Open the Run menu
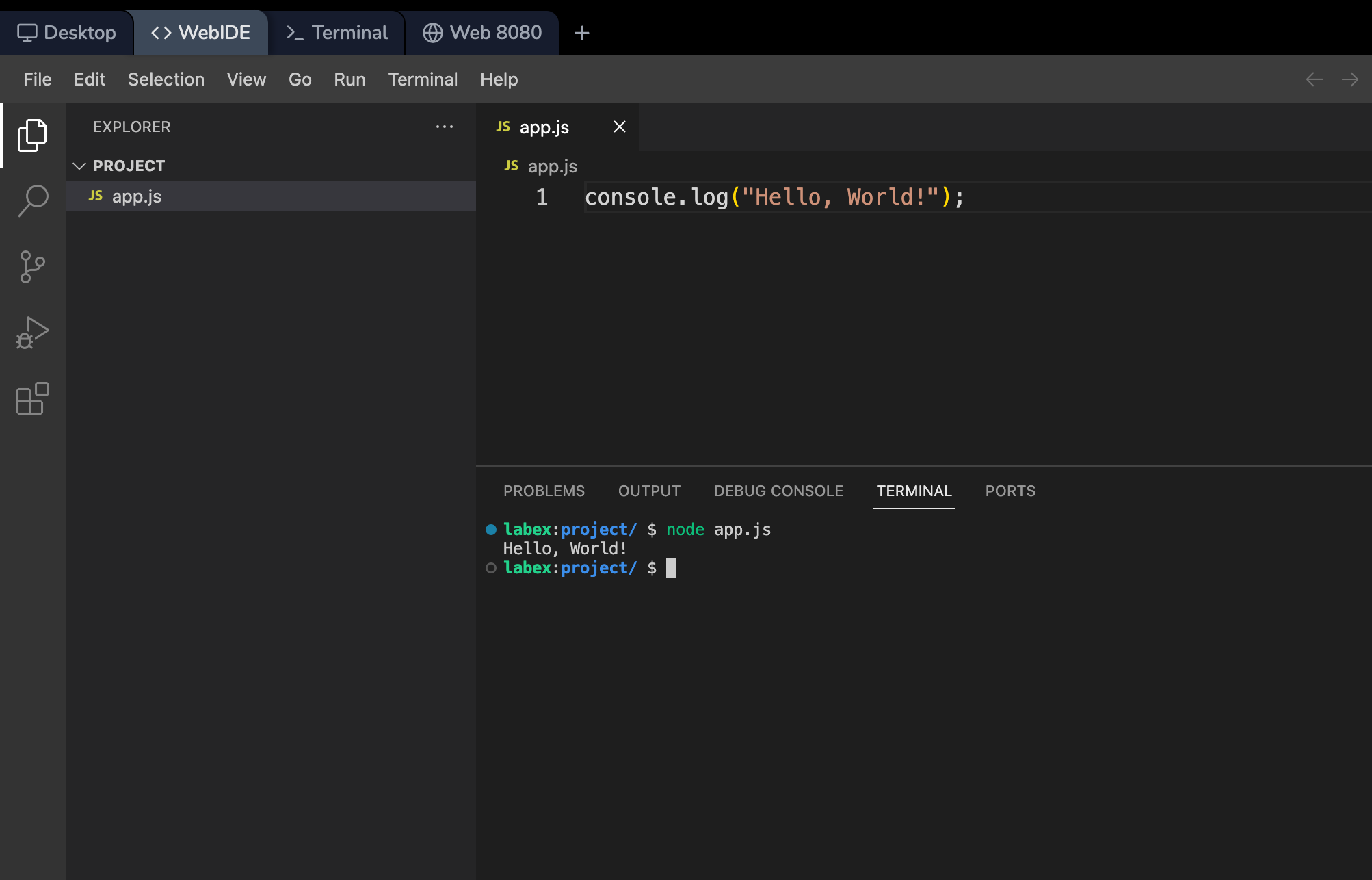Viewport: 1372px width, 880px height. 349,79
